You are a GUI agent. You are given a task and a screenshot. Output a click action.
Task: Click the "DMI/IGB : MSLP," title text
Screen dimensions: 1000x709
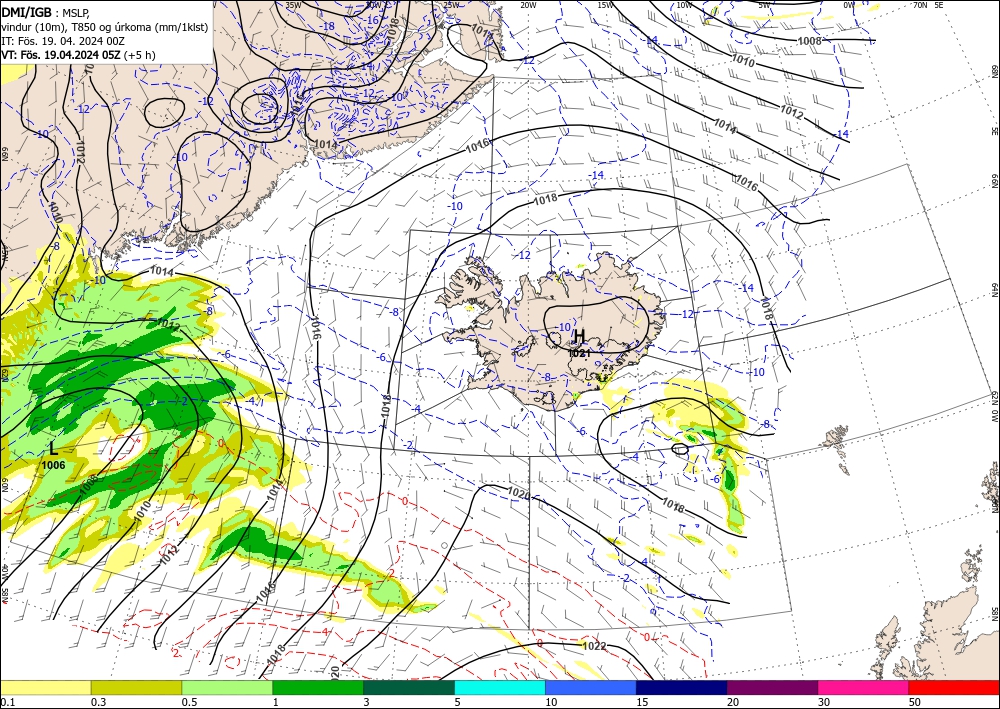[47, 12]
